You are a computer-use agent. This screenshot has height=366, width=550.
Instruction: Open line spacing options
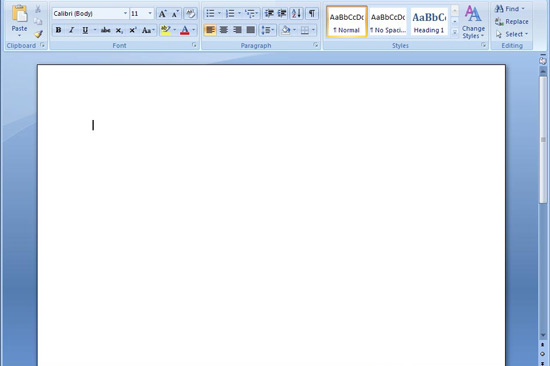[268, 30]
